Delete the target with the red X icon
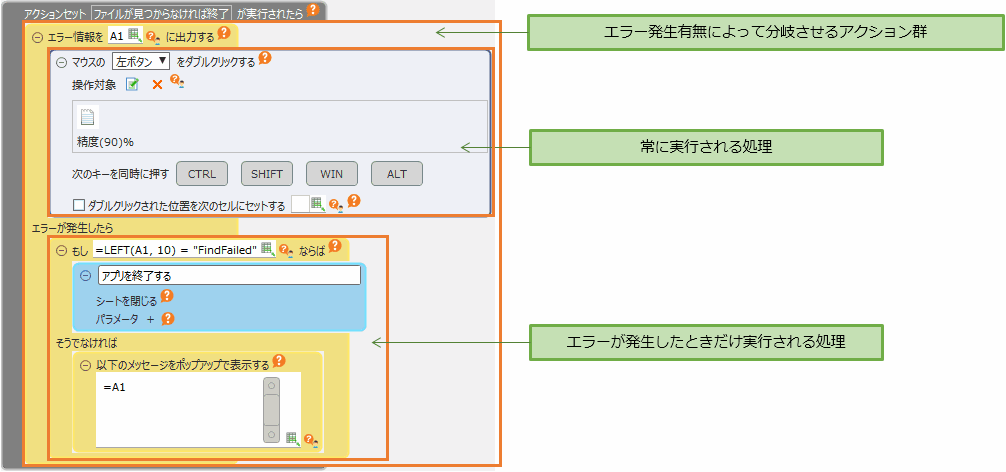The height and width of the screenshot is (472, 1006). pyautogui.click(x=157, y=85)
